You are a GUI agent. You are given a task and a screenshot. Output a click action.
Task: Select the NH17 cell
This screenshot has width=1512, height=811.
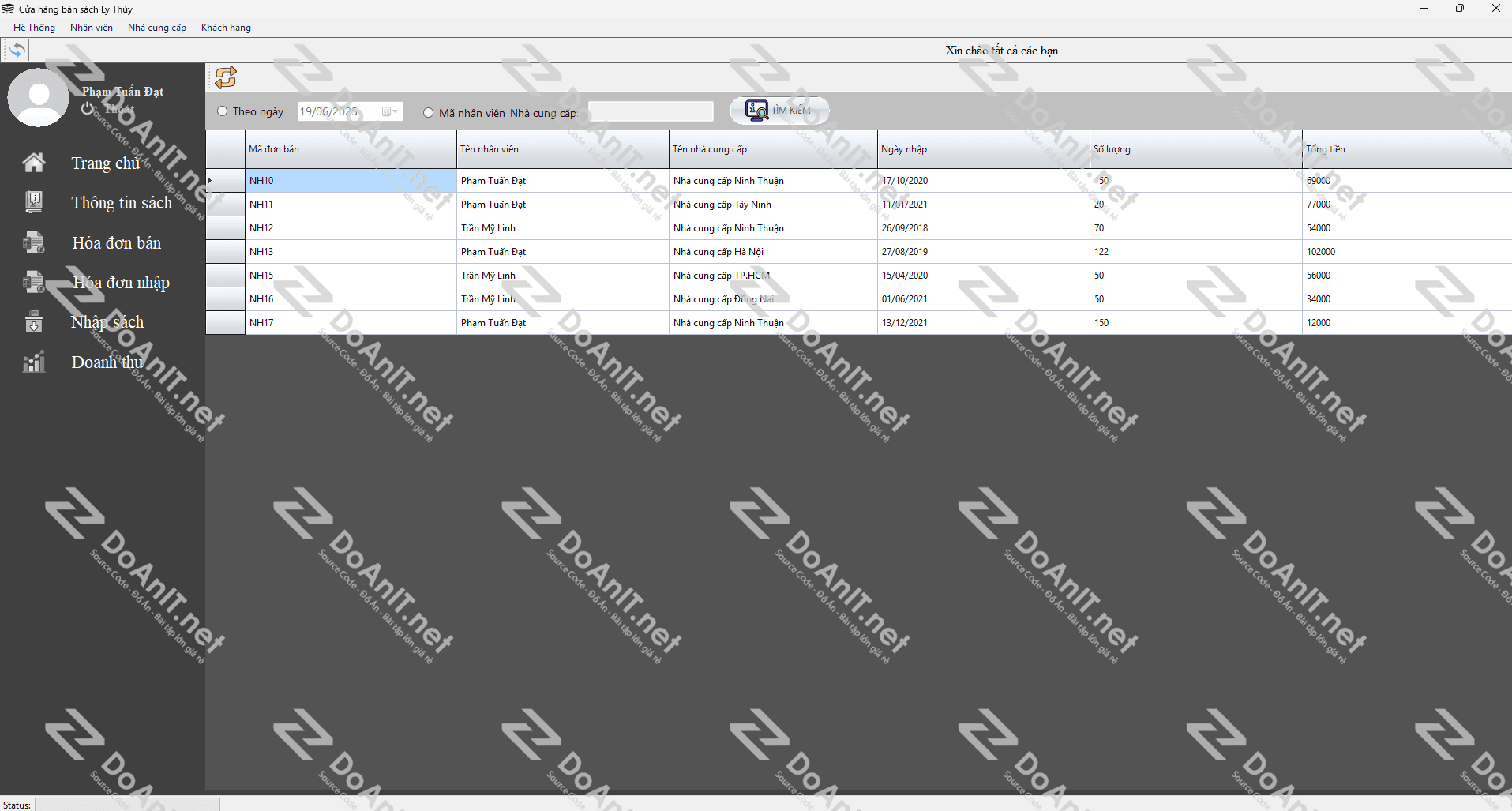click(x=351, y=323)
